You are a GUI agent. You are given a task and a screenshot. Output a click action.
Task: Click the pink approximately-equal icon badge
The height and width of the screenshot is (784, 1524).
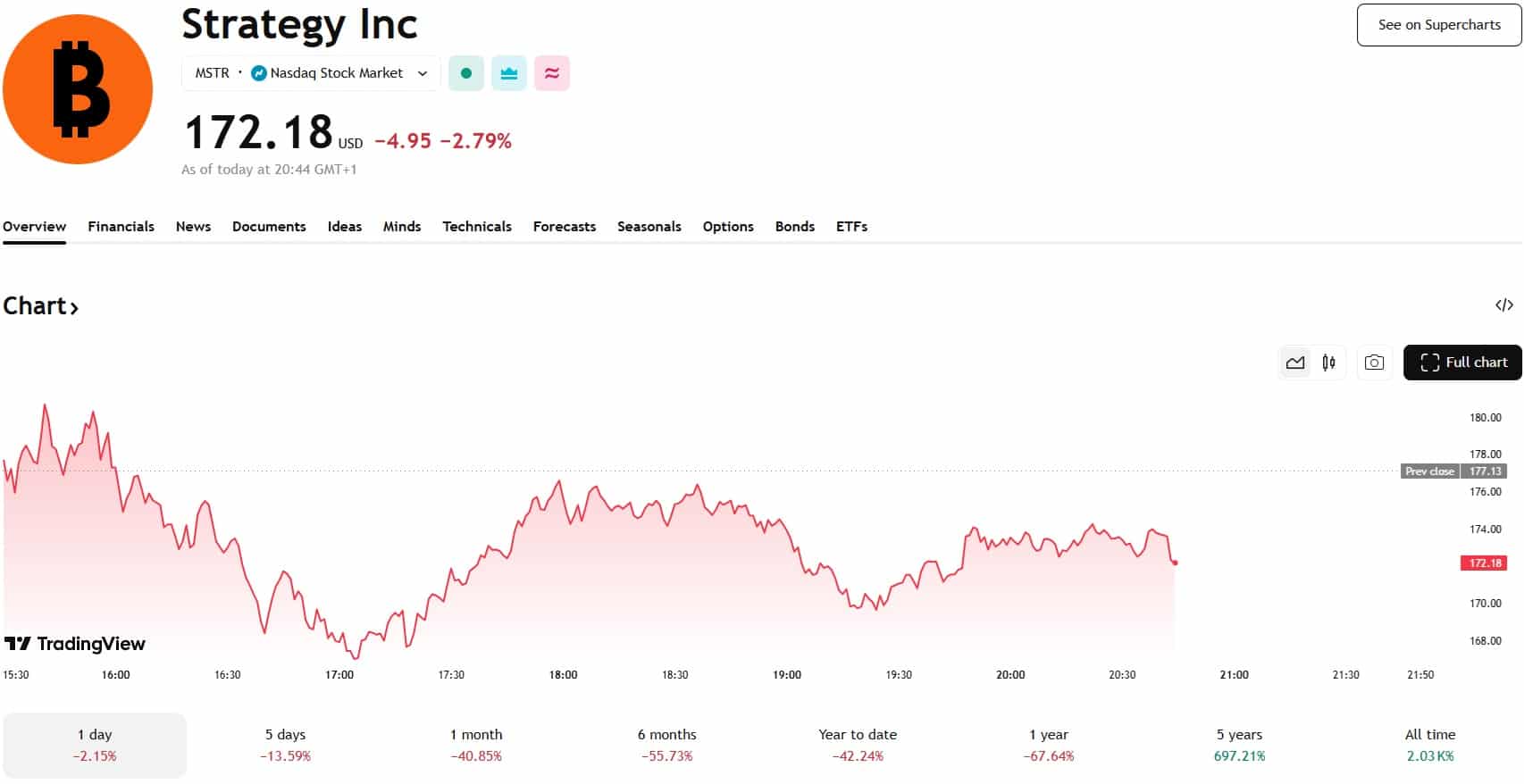552,73
